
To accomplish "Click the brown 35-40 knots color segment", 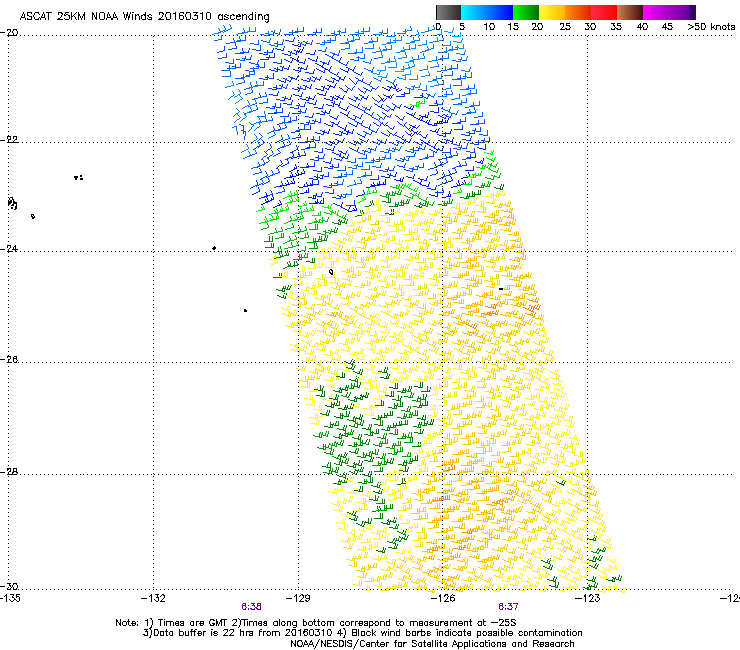I will pos(630,12).
